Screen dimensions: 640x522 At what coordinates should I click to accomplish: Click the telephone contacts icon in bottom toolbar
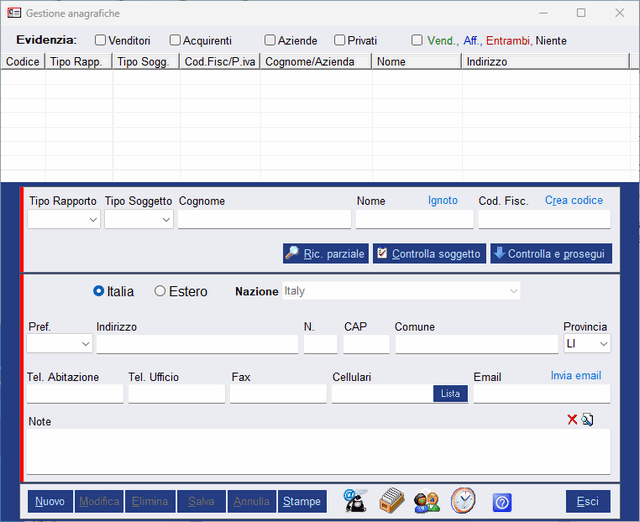(x=355, y=501)
